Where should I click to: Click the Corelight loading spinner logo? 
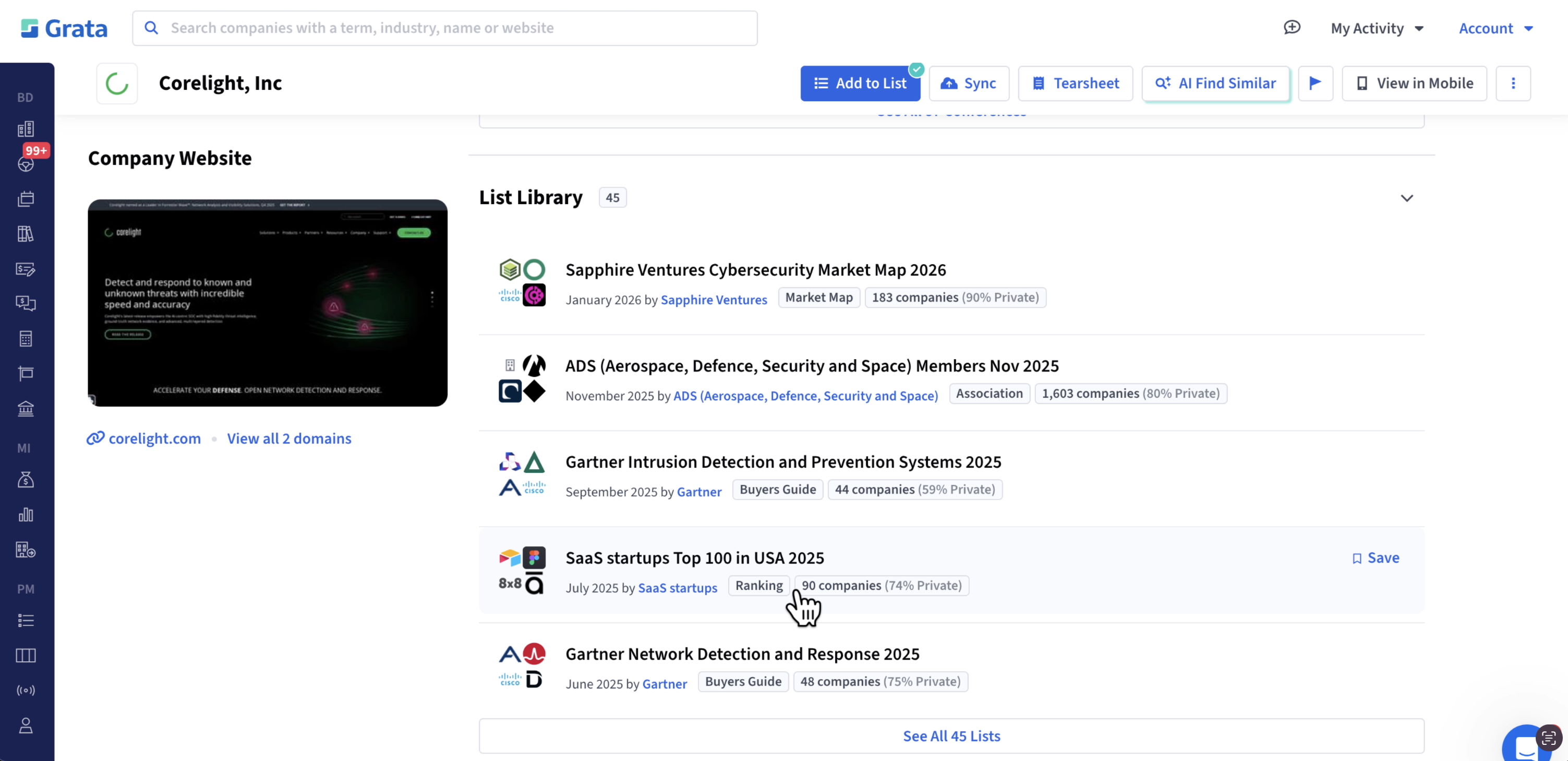117,84
